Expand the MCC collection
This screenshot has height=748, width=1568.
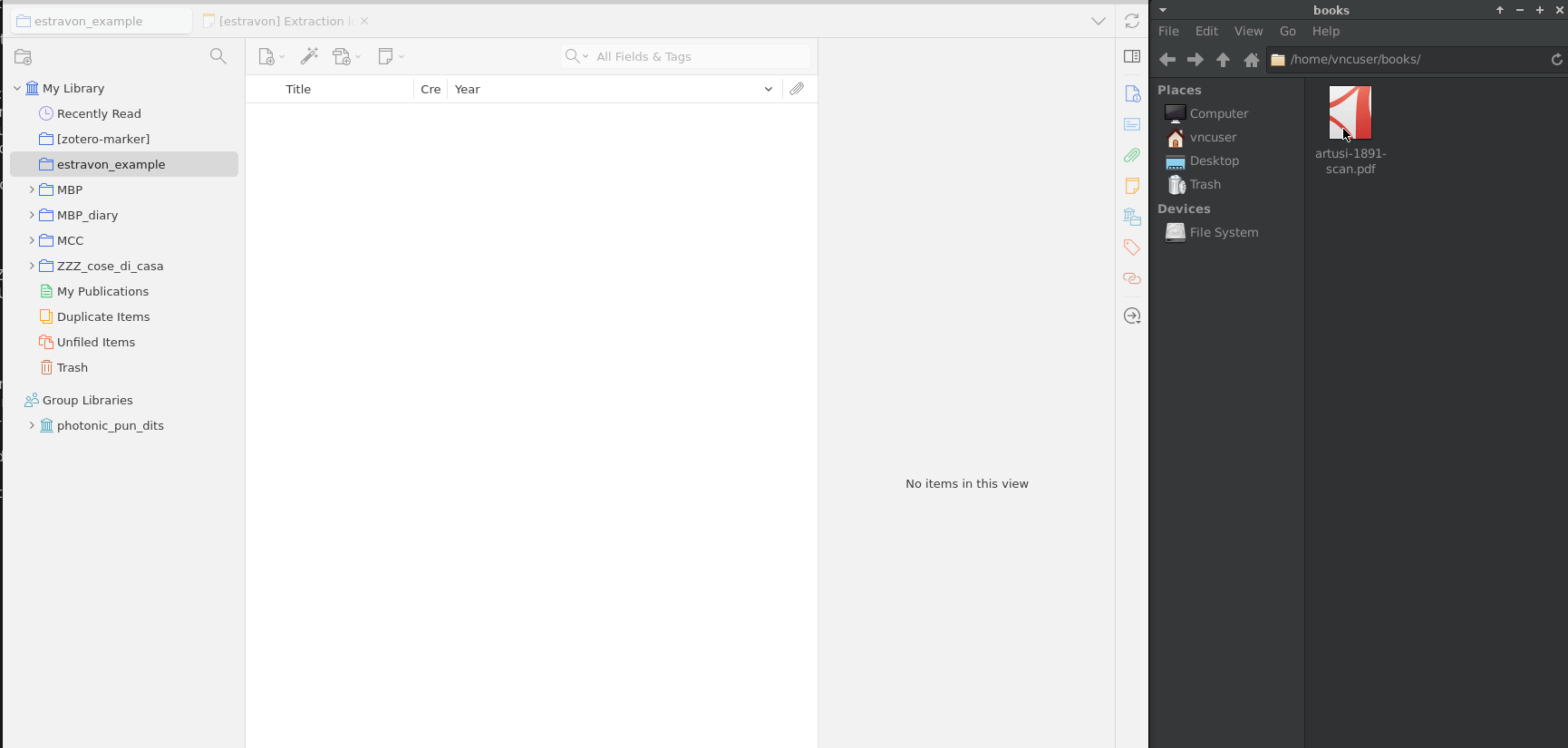32,240
